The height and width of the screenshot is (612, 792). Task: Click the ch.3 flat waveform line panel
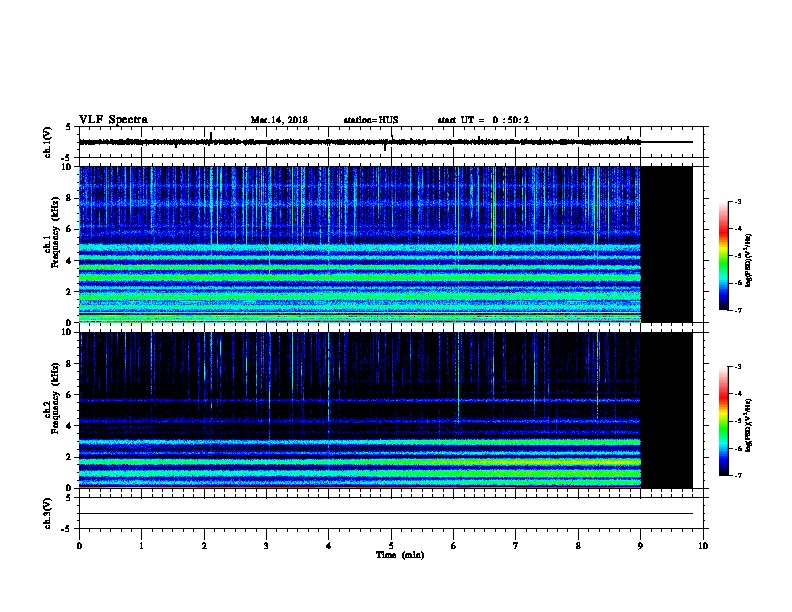(391, 514)
